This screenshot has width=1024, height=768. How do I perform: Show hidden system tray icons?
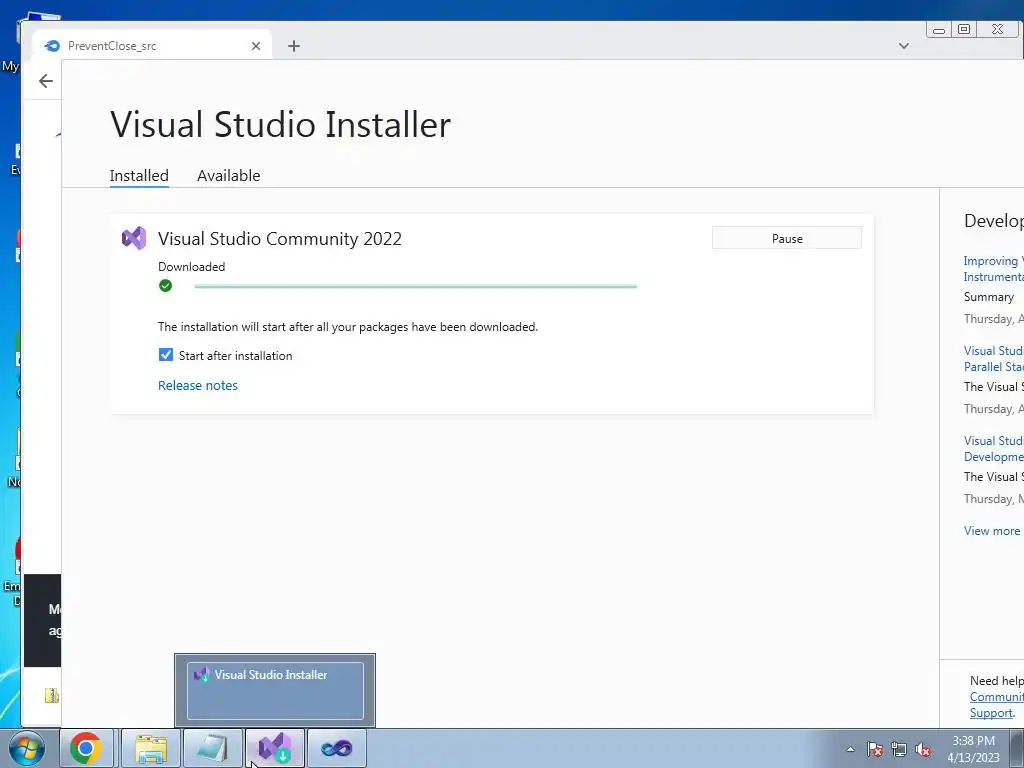point(850,749)
